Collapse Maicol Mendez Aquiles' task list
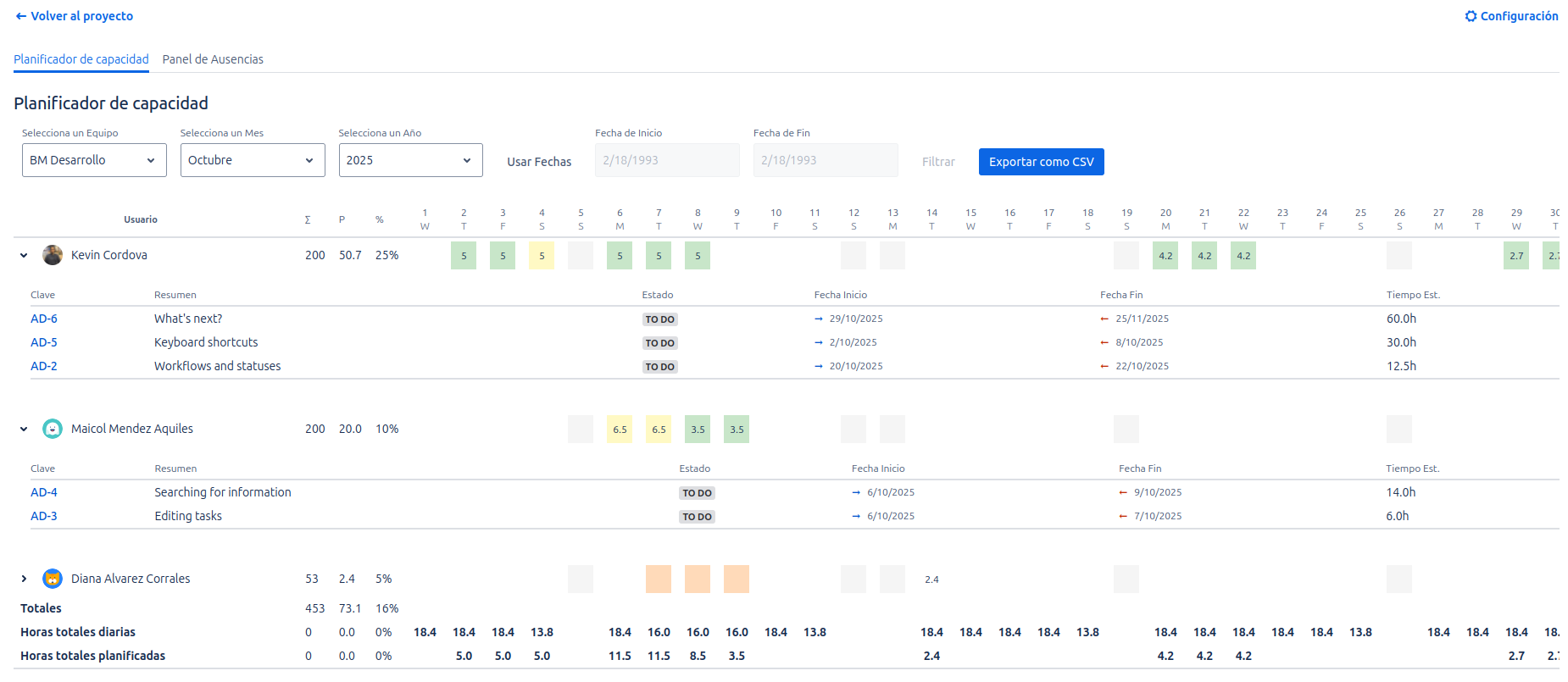 24,429
